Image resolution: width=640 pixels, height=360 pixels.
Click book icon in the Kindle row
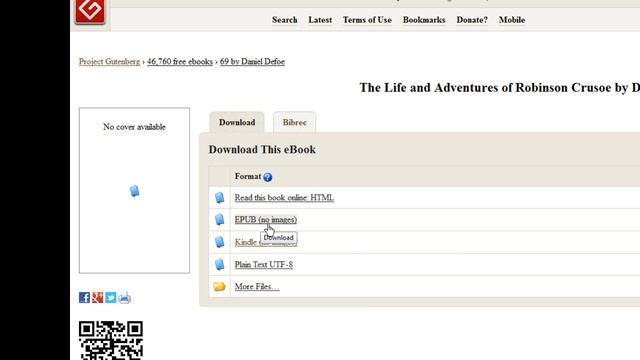coord(220,242)
